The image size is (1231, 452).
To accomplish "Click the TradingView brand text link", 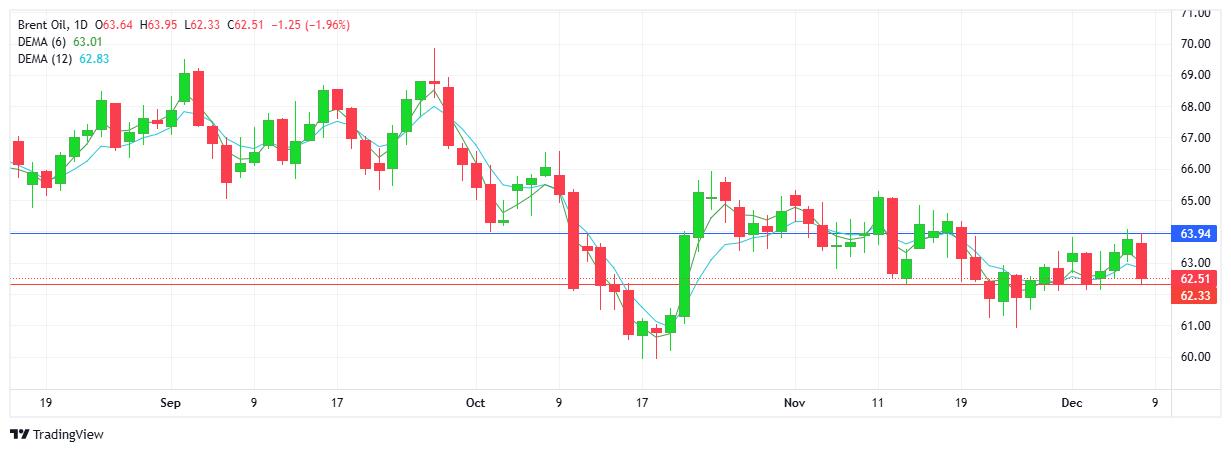I will 68,435.
